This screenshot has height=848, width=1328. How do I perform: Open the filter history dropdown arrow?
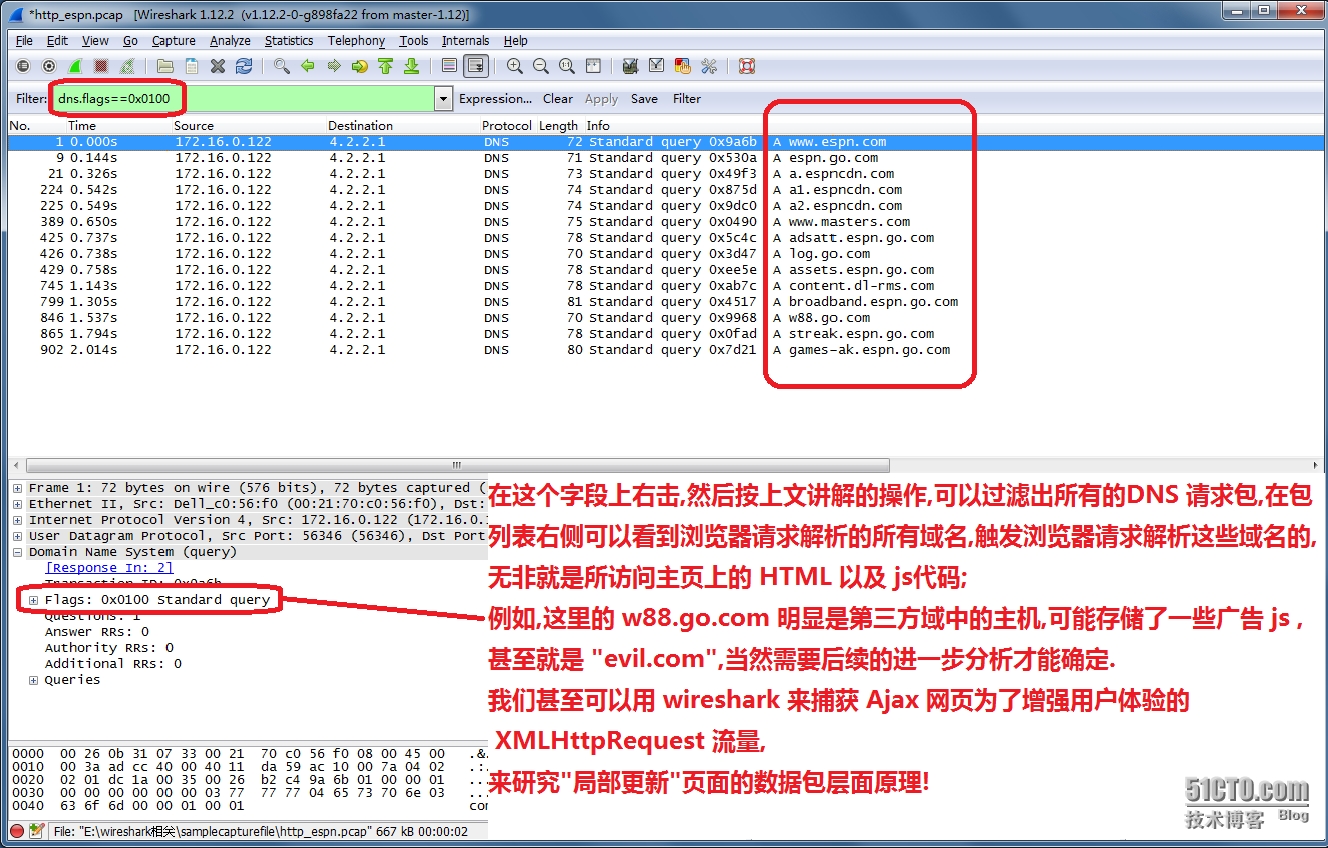[x=443, y=99]
